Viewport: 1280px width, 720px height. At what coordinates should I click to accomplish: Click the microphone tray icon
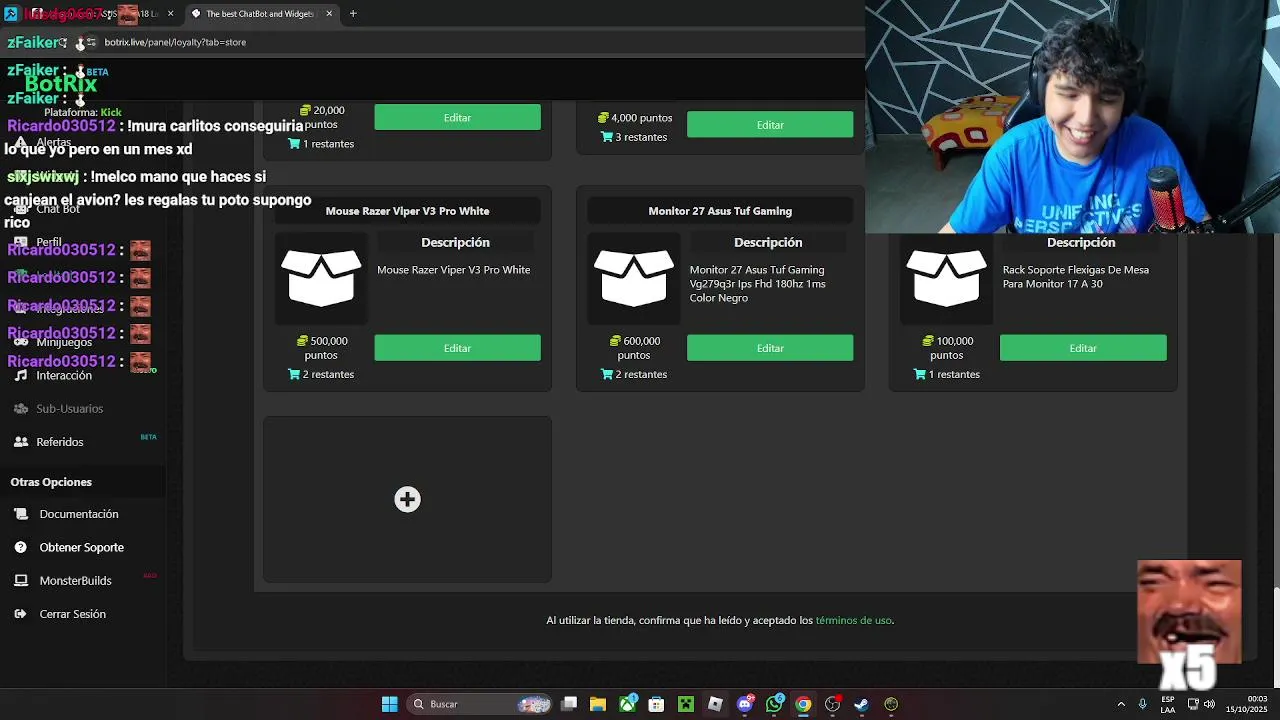coord(1142,704)
